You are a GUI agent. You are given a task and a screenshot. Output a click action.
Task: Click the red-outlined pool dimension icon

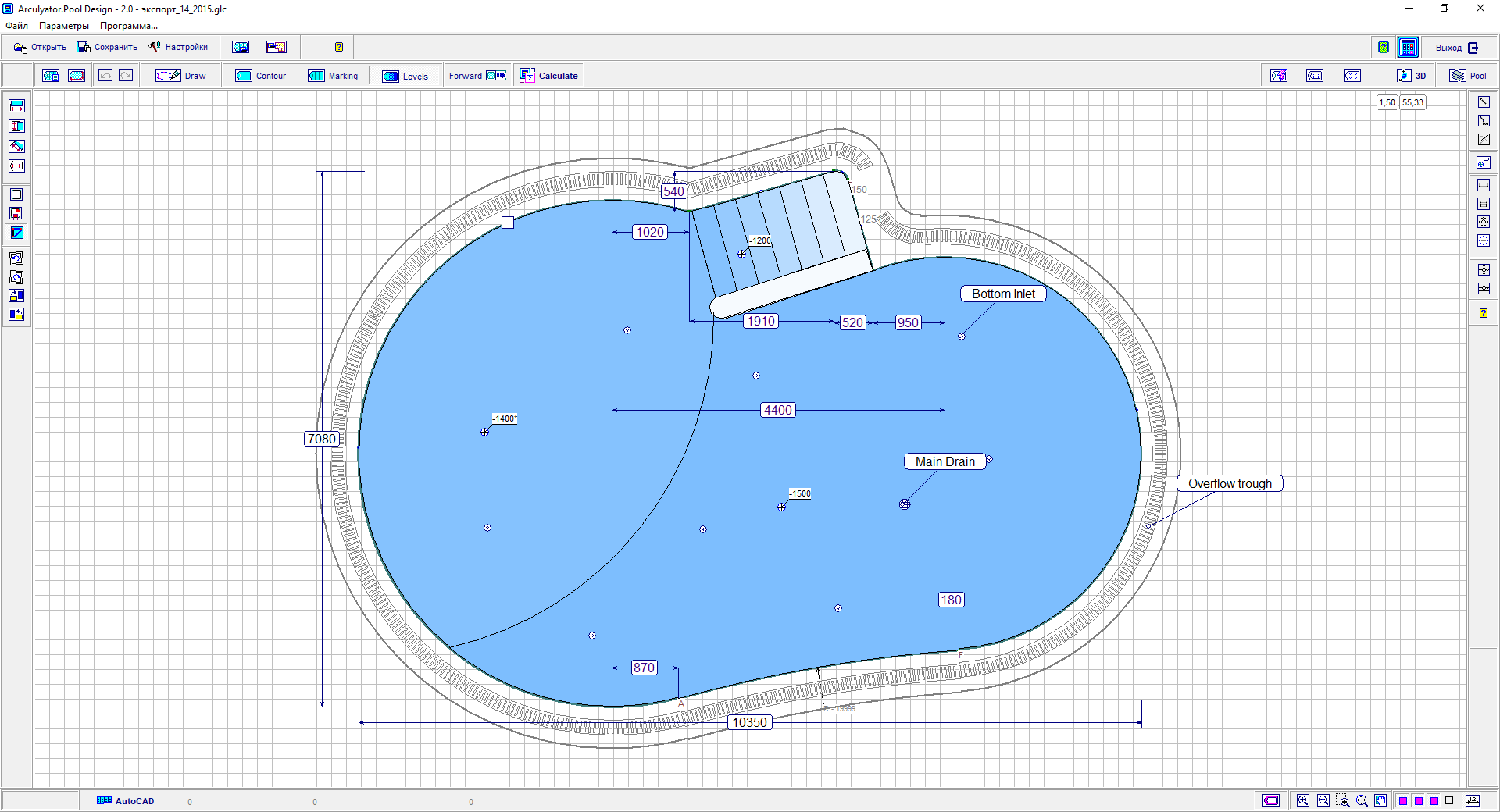[x=77, y=76]
